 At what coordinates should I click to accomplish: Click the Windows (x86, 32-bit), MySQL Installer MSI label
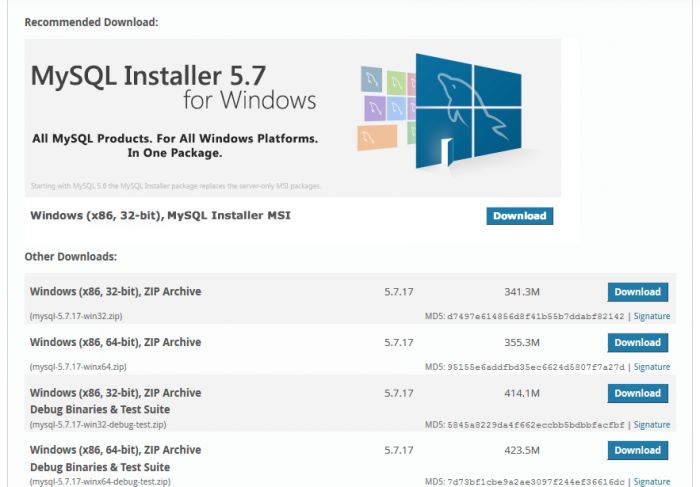(160, 215)
